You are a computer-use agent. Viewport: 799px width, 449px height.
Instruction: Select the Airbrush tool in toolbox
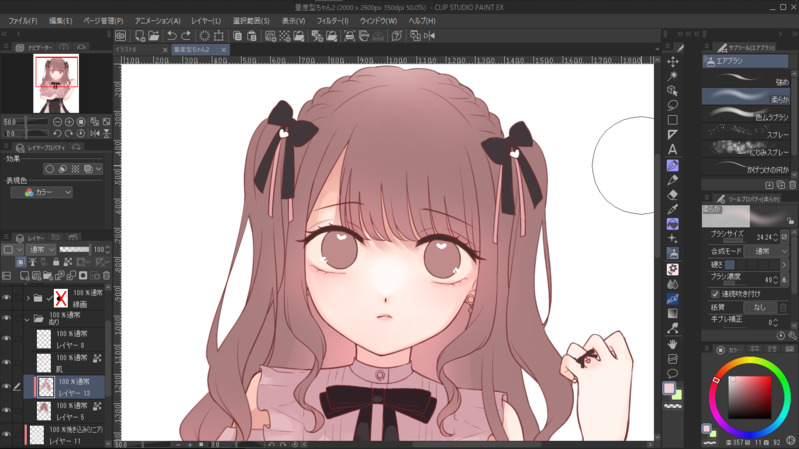point(673,253)
